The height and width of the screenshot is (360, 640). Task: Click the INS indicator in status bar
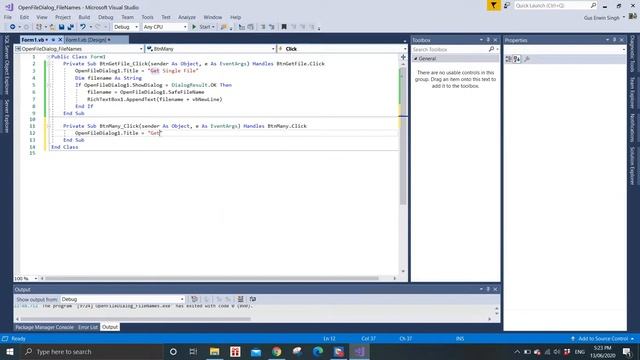(460, 339)
